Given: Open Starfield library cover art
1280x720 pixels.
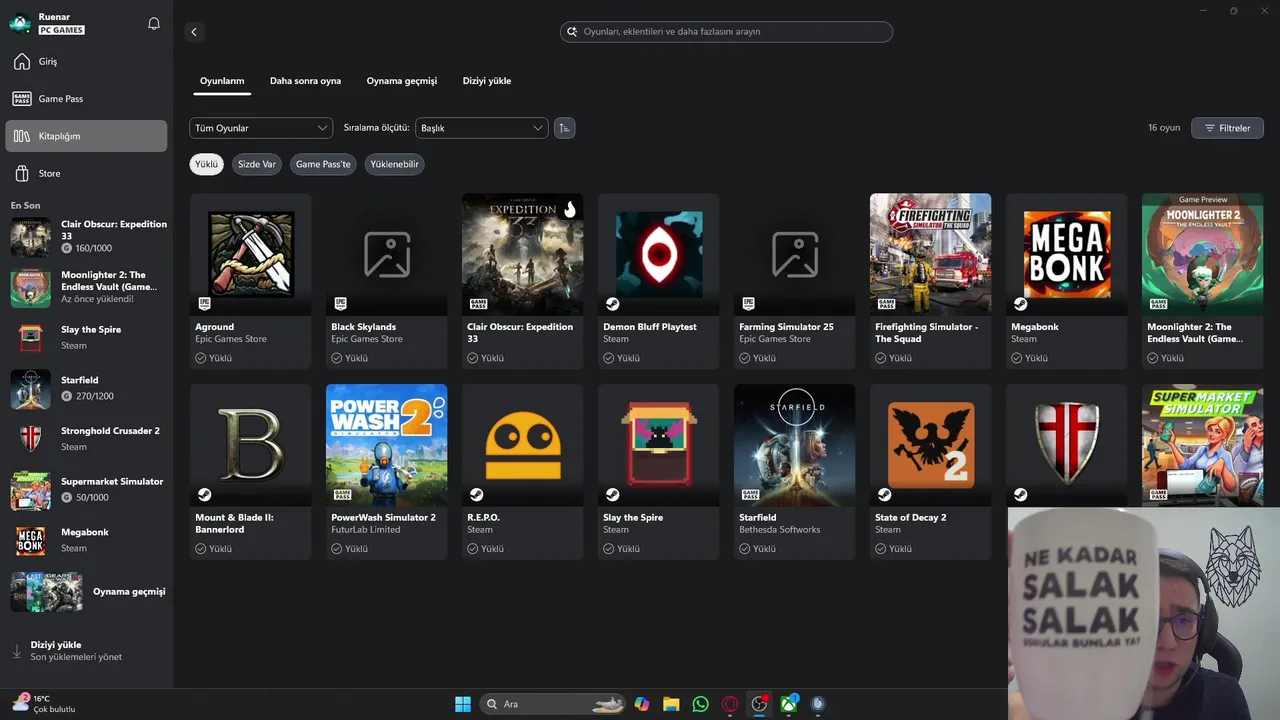Looking at the screenshot, I should [794, 445].
